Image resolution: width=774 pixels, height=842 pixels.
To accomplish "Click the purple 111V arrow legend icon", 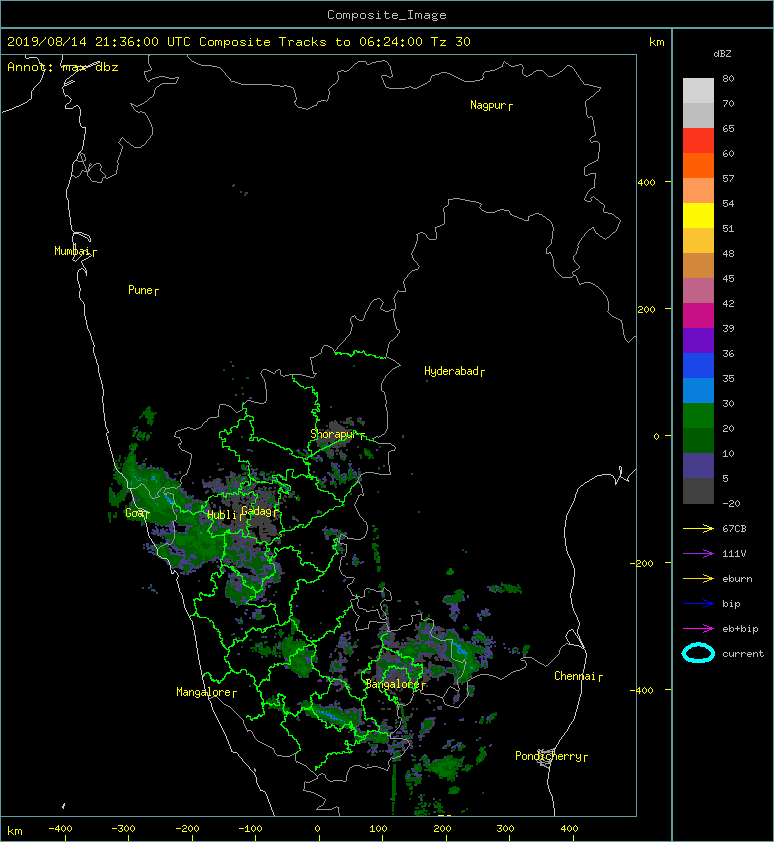I will point(698,554).
